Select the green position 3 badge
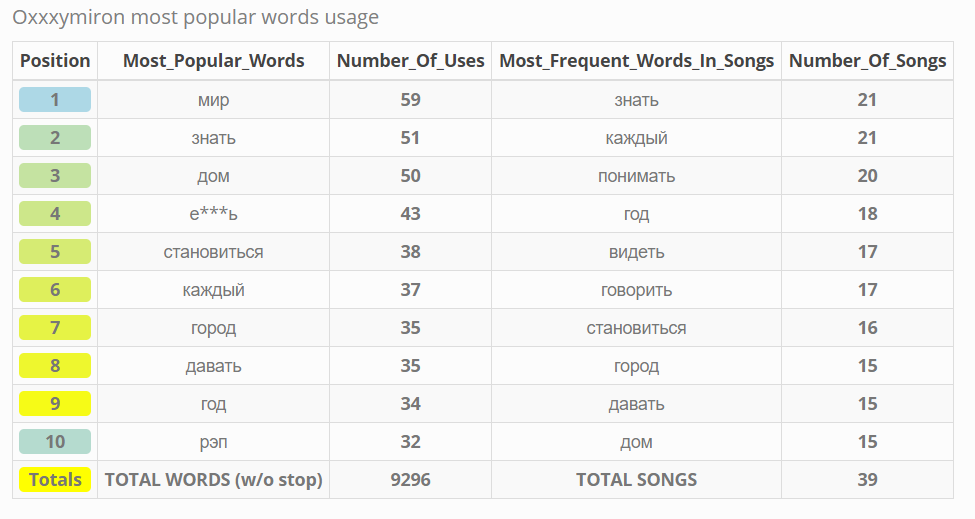 click(55, 176)
